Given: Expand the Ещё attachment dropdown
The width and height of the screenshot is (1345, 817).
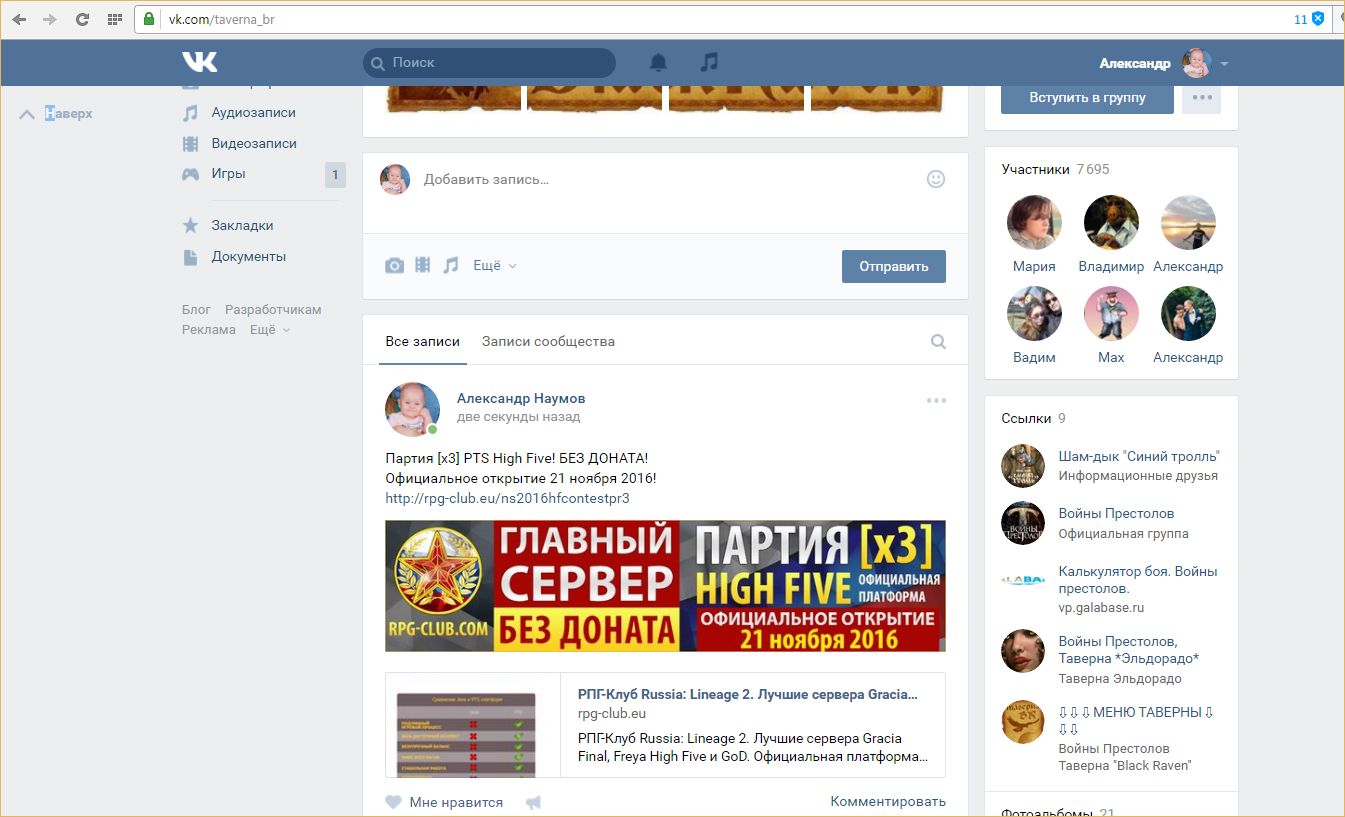Looking at the screenshot, I should (x=495, y=266).
